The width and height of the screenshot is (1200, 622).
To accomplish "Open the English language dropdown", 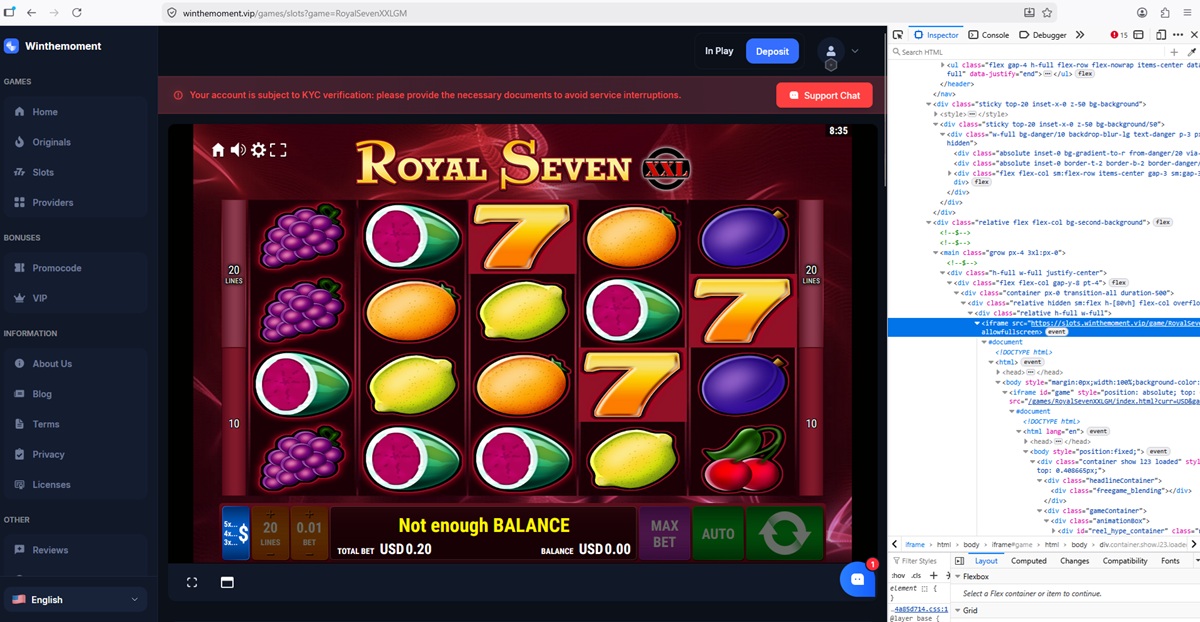I will [x=75, y=599].
